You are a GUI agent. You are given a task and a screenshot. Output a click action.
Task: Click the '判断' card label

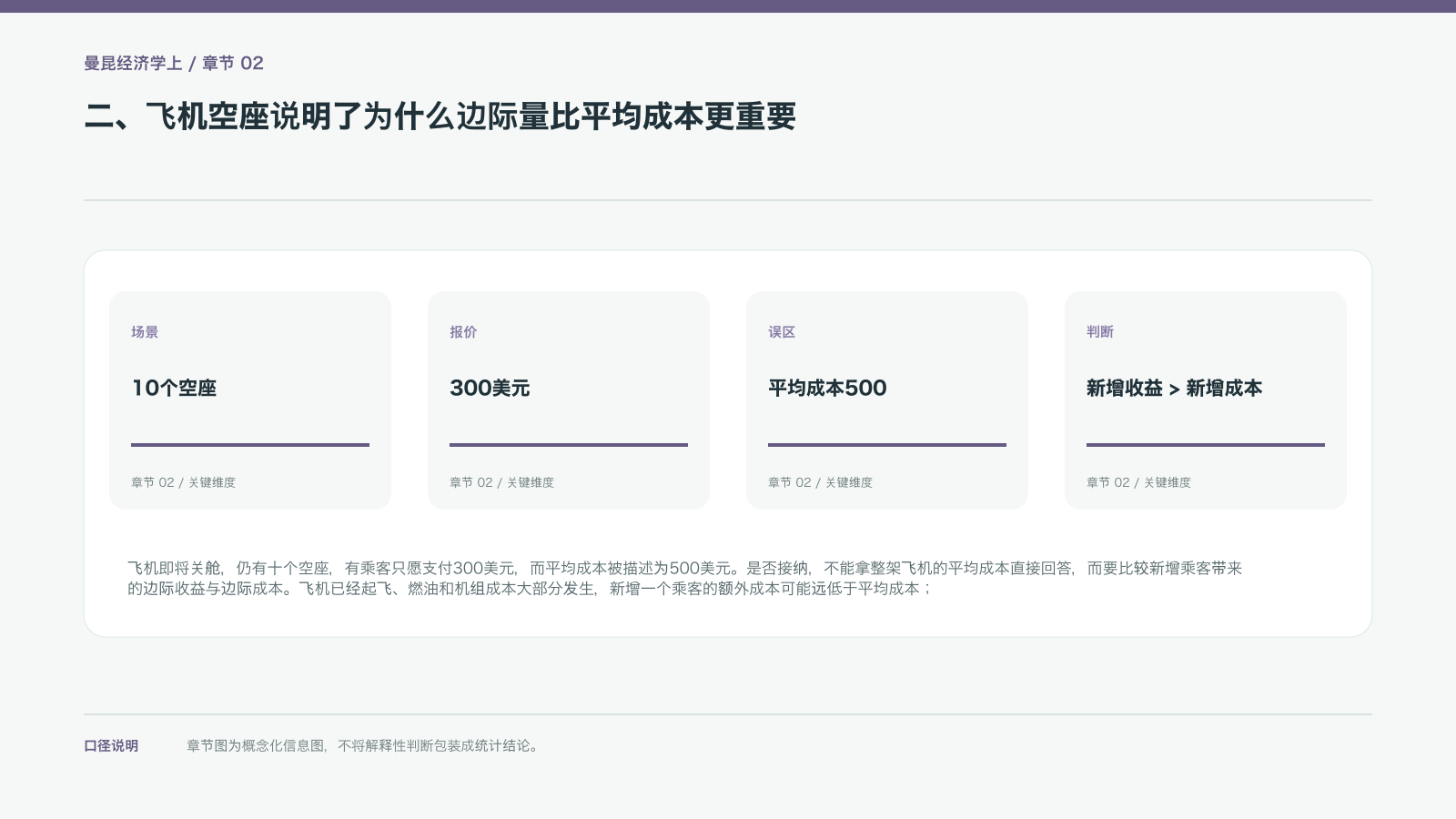click(1100, 332)
